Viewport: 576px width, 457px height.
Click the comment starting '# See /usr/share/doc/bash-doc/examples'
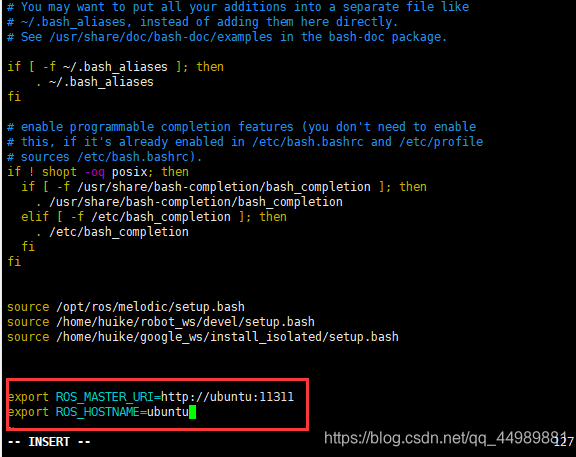[x=227, y=37]
